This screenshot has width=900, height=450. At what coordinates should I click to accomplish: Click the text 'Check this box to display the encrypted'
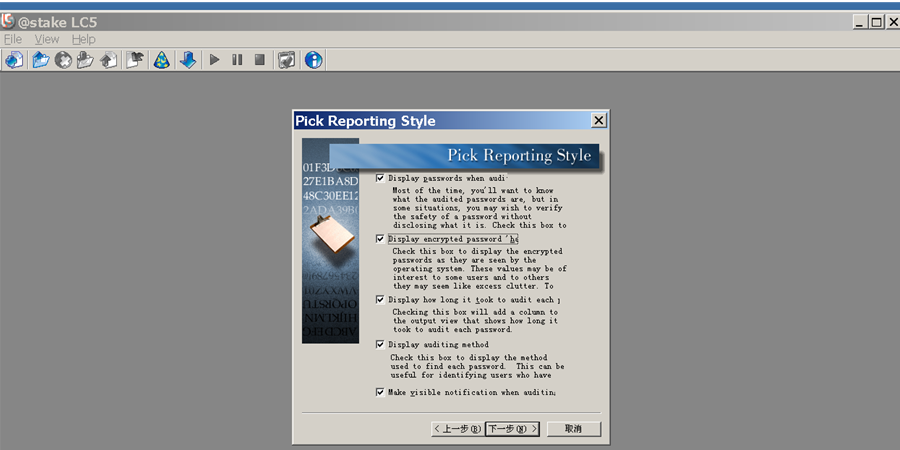pyautogui.click(x=477, y=251)
